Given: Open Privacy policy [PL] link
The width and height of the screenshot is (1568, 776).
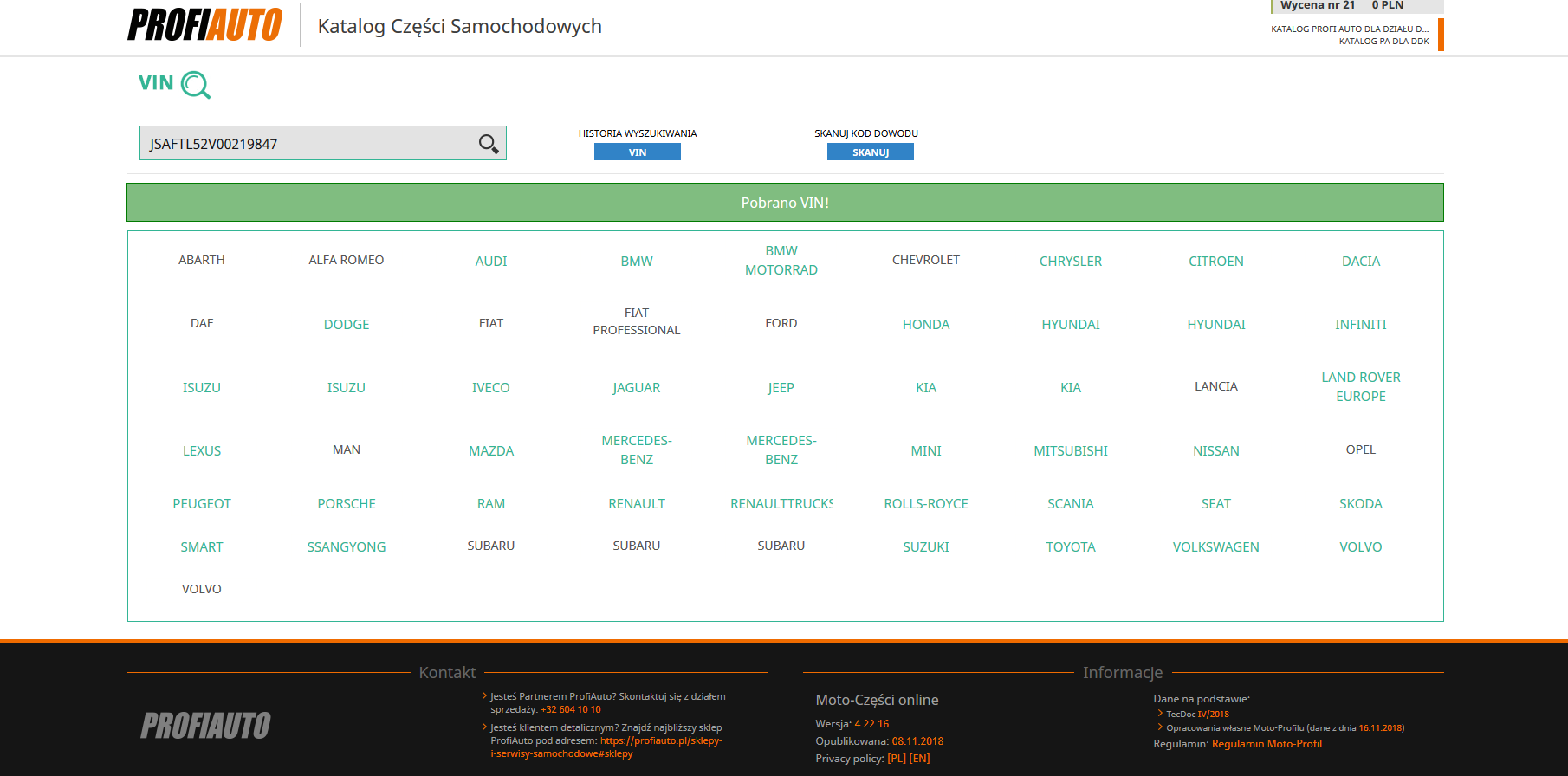Looking at the screenshot, I should [x=897, y=758].
